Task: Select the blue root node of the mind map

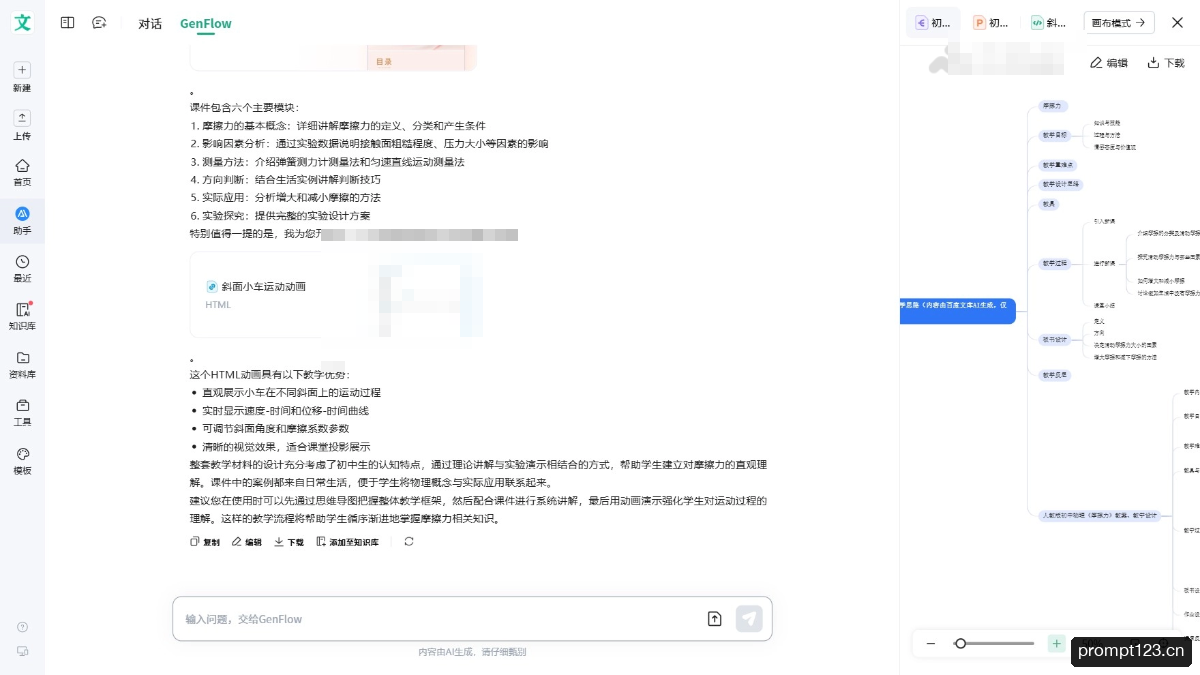Action: [958, 311]
